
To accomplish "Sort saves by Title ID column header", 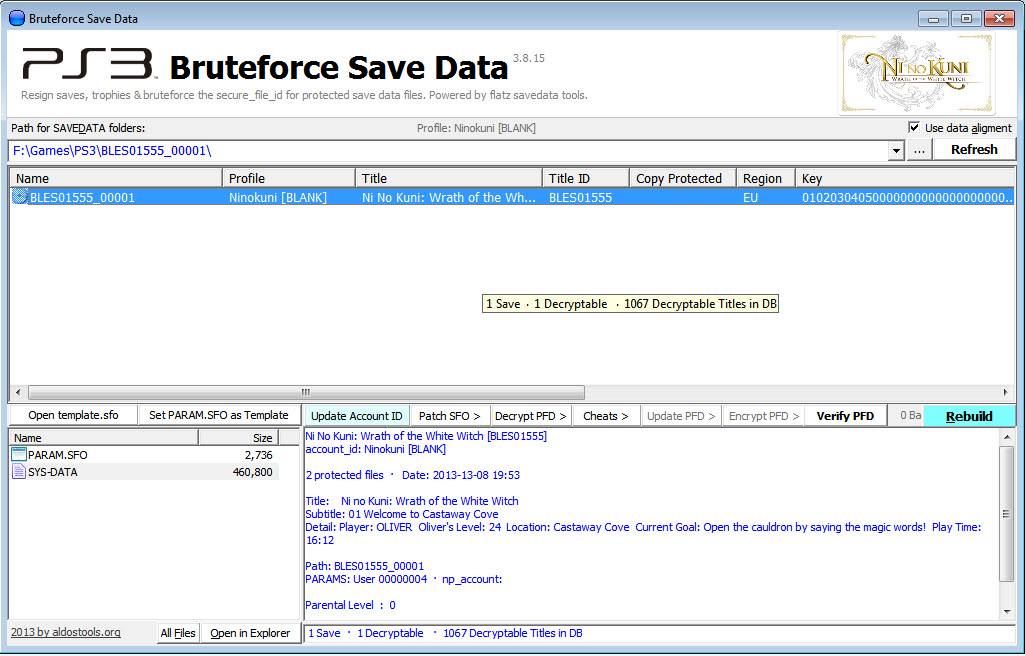I will [x=586, y=178].
